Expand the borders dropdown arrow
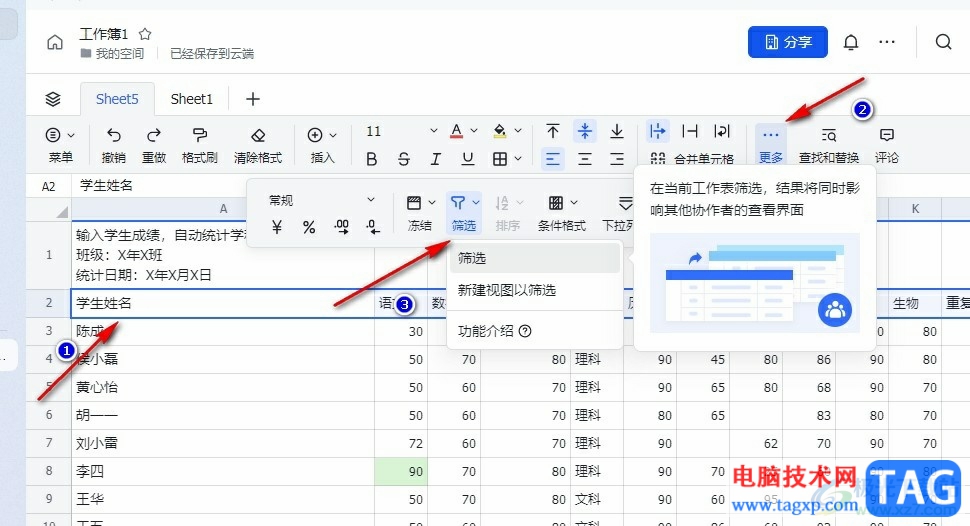The width and height of the screenshot is (970, 526). point(518,159)
